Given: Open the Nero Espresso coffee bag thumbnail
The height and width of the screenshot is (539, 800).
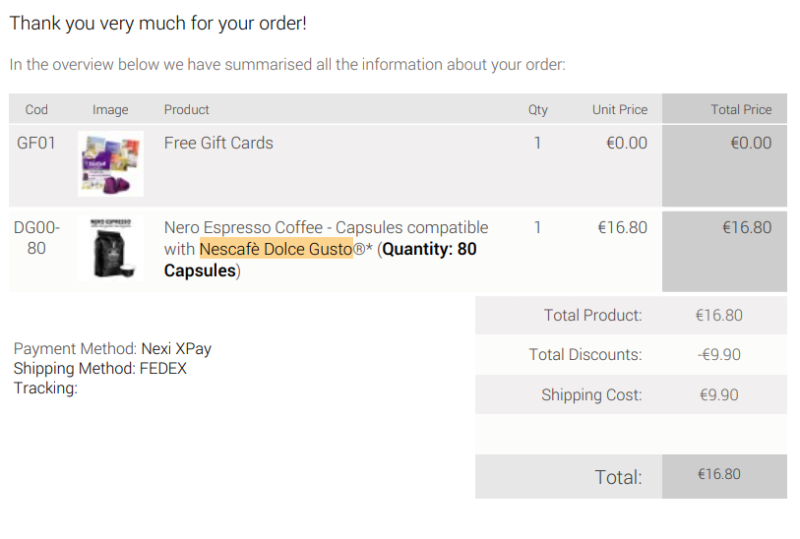Looking at the screenshot, I should [x=111, y=249].
